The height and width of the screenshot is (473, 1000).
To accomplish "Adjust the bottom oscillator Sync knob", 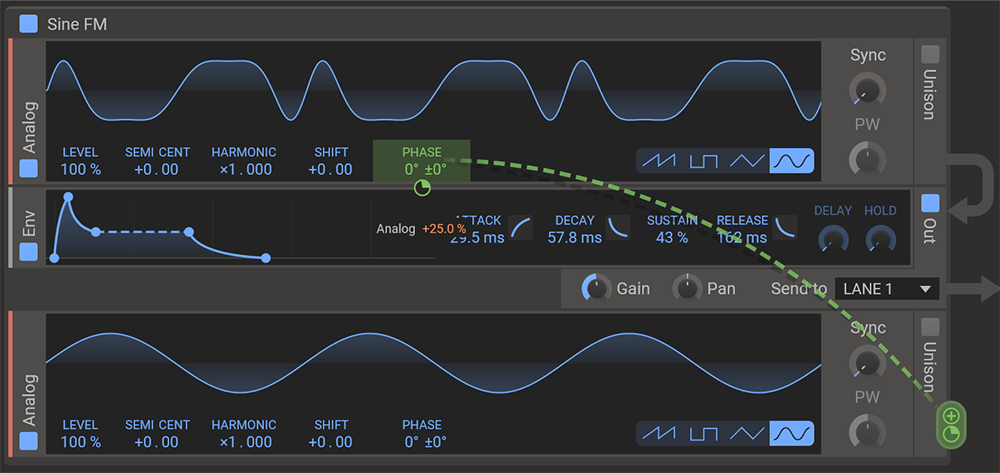I will tap(867, 361).
